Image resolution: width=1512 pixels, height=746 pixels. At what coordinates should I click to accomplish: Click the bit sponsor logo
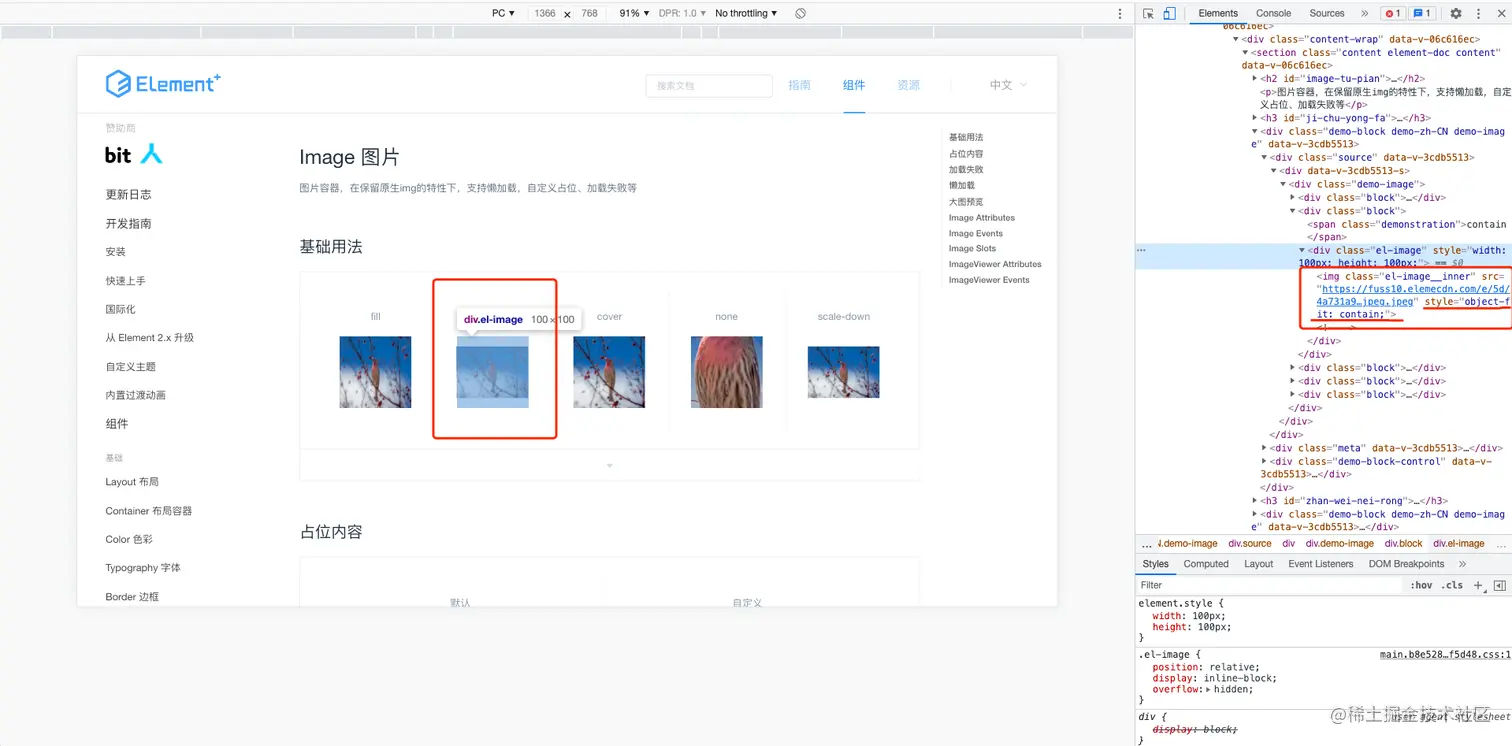tap(133, 154)
